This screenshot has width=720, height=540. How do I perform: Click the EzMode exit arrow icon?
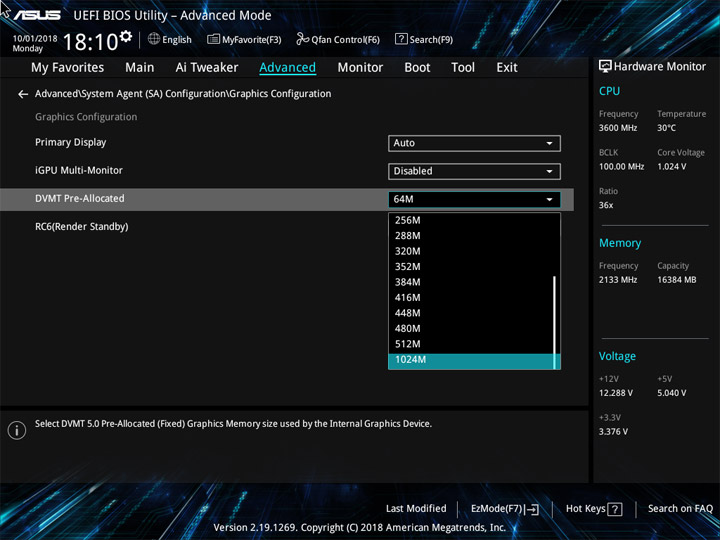pos(531,509)
